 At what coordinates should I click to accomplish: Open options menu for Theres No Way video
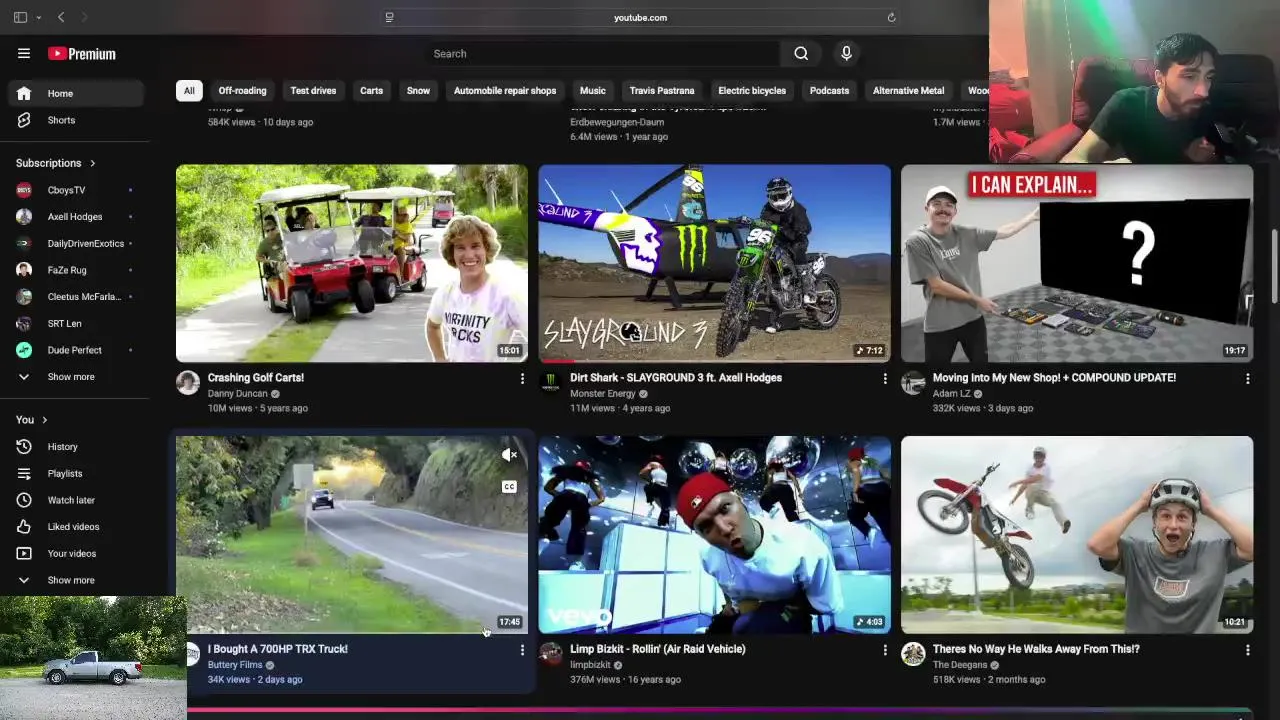coord(1247,650)
